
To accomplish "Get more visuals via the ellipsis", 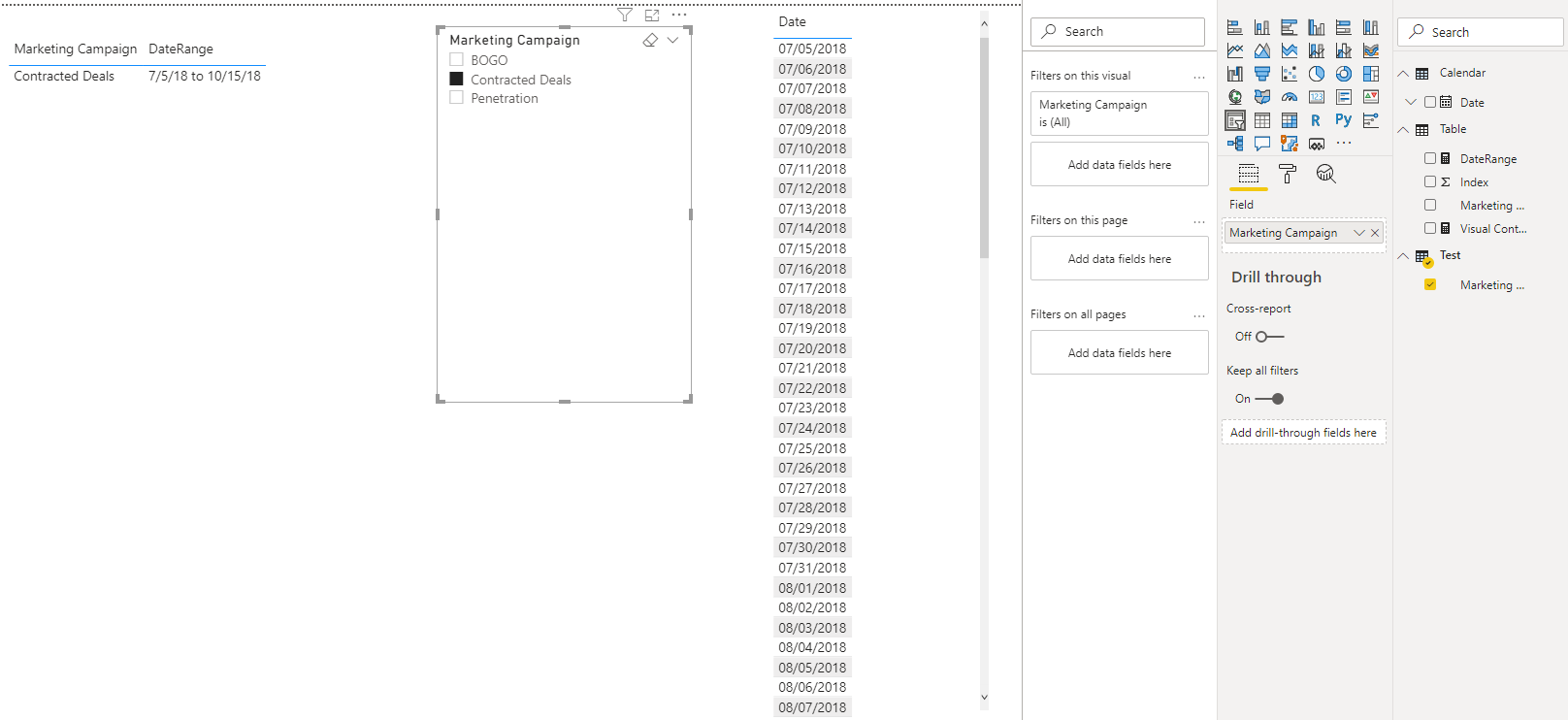I will 1344,144.
